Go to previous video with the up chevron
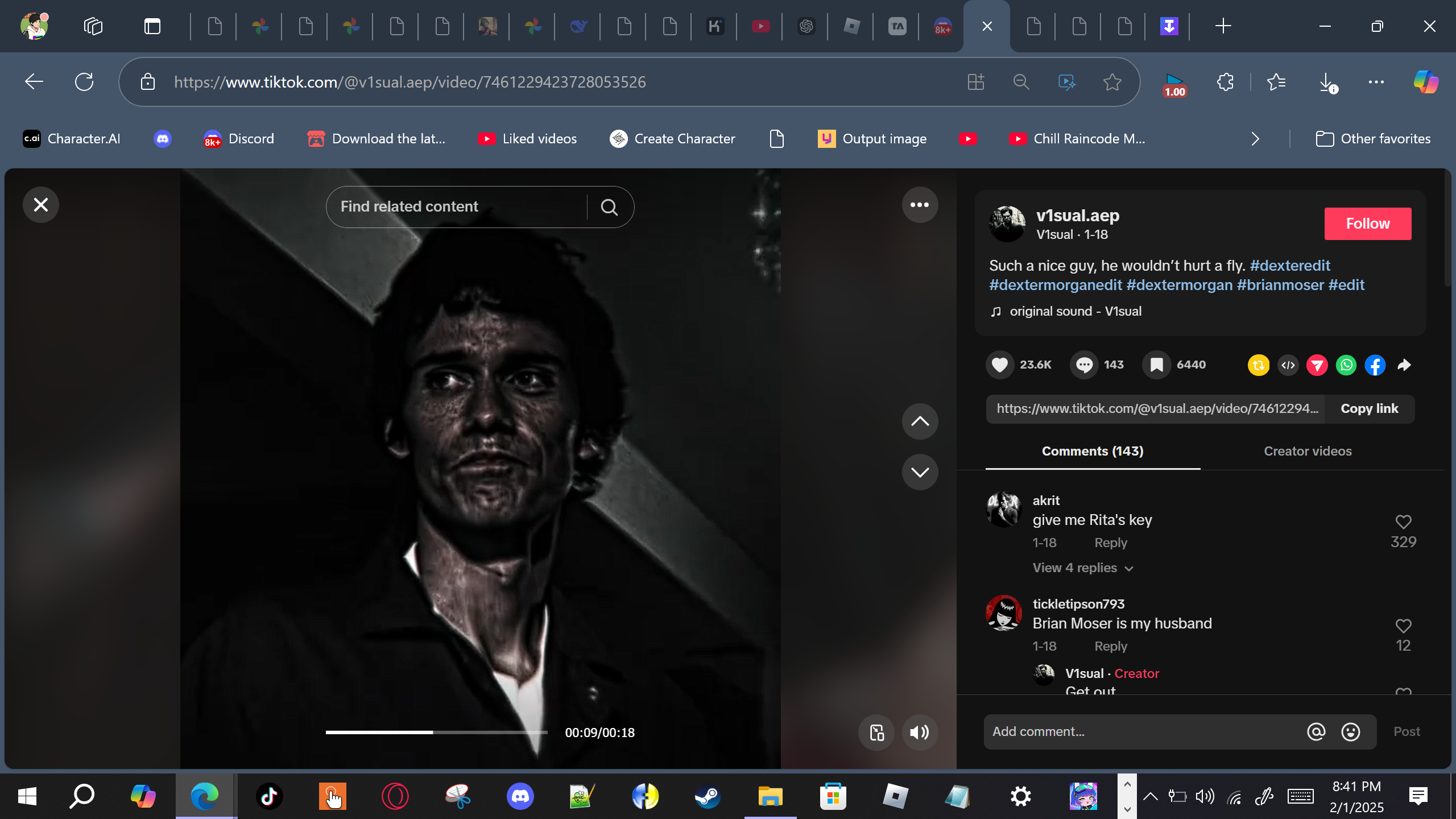 [x=919, y=421]
